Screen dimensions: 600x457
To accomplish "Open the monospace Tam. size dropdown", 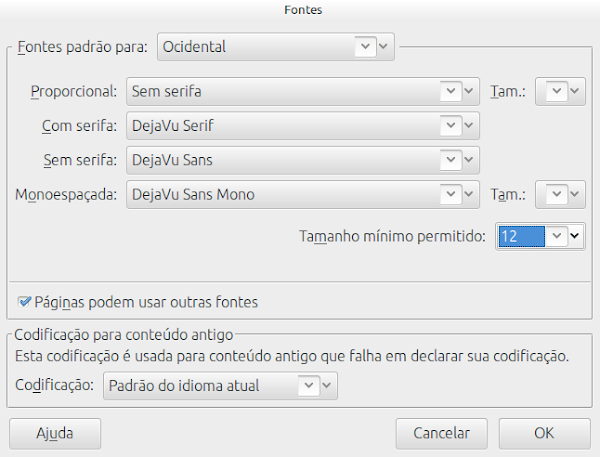I will (560, 194).
